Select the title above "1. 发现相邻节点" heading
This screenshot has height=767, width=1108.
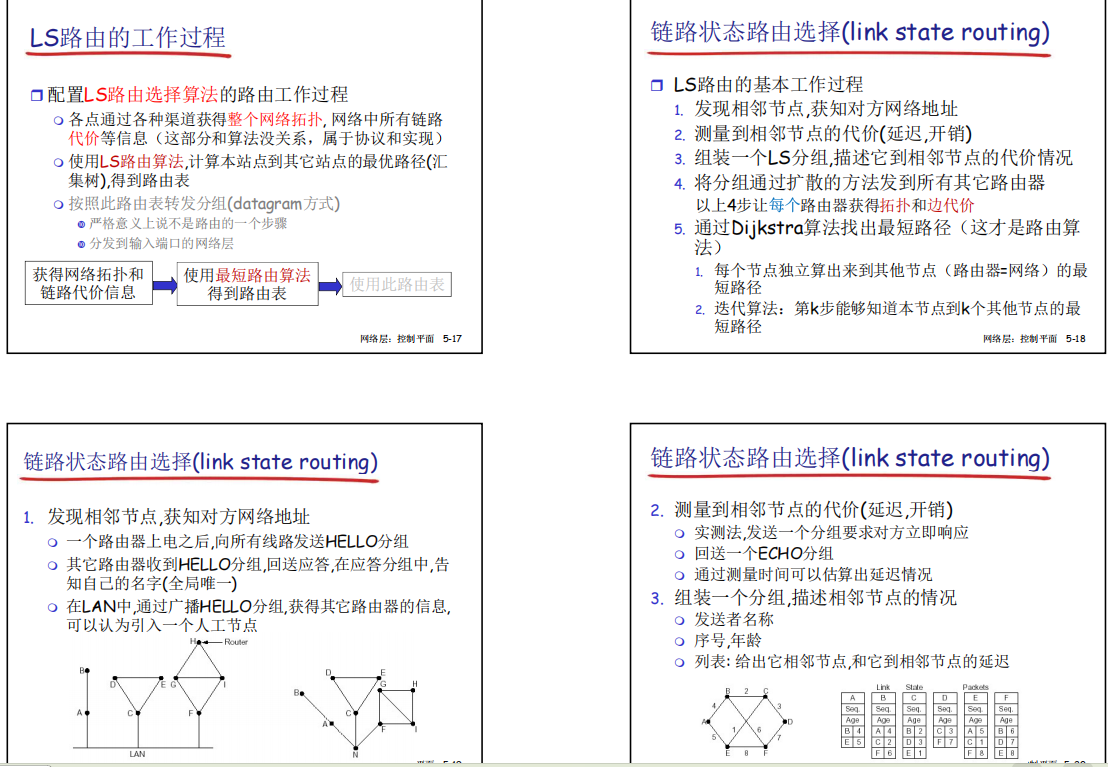(201, 462)
